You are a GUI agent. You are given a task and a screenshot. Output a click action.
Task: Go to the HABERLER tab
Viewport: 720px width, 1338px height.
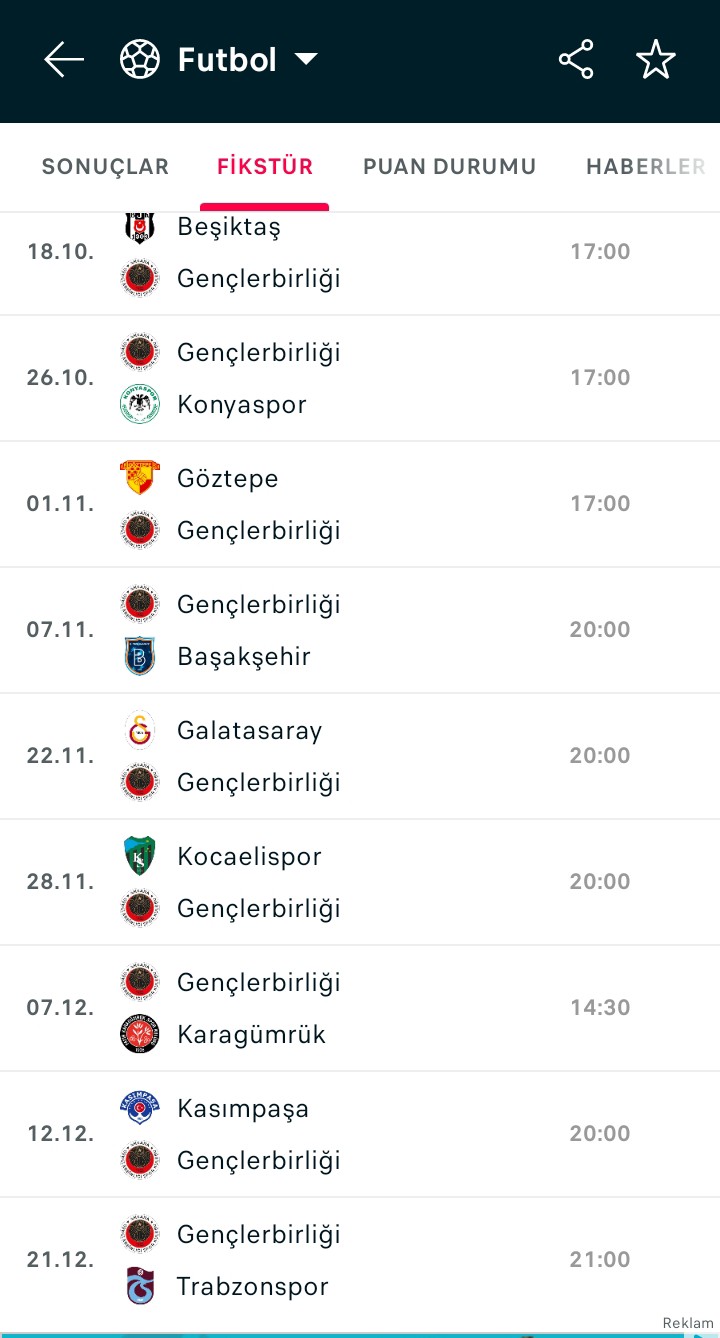[x=646, y=167]
